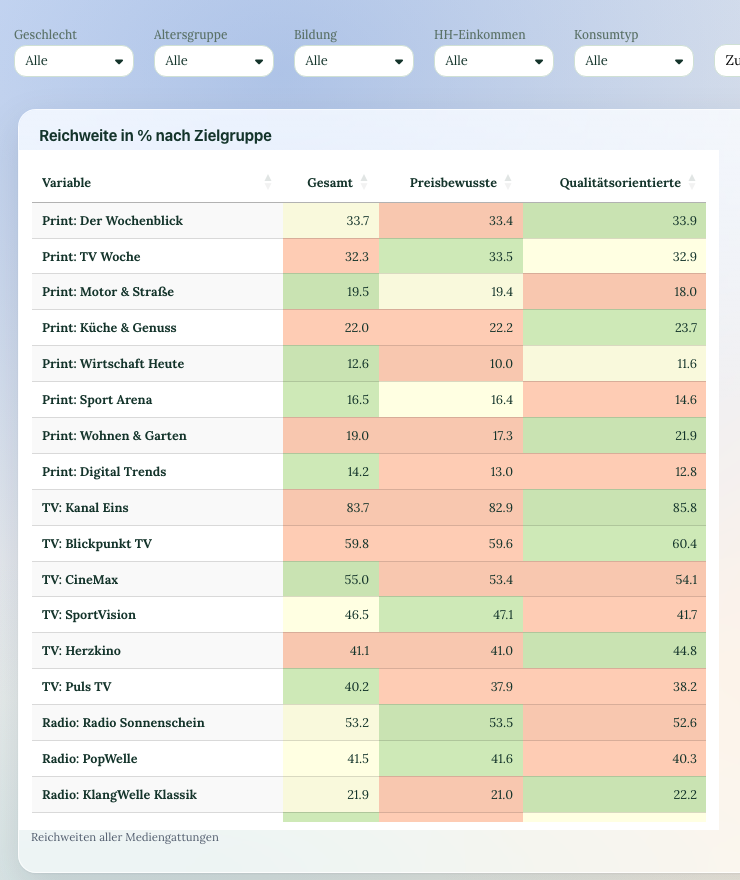Open the Konsumtyp dropdown

click(x=634, y=61)
